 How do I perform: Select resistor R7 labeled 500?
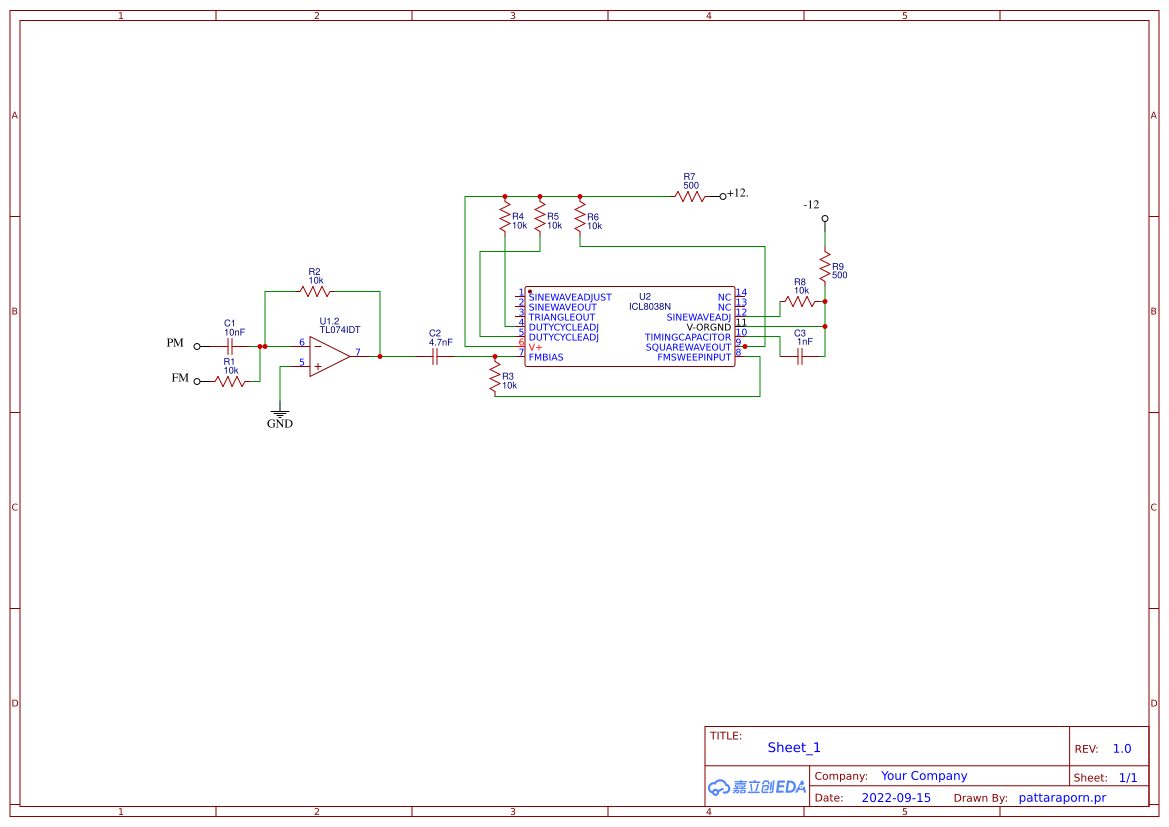coord(687,195)
